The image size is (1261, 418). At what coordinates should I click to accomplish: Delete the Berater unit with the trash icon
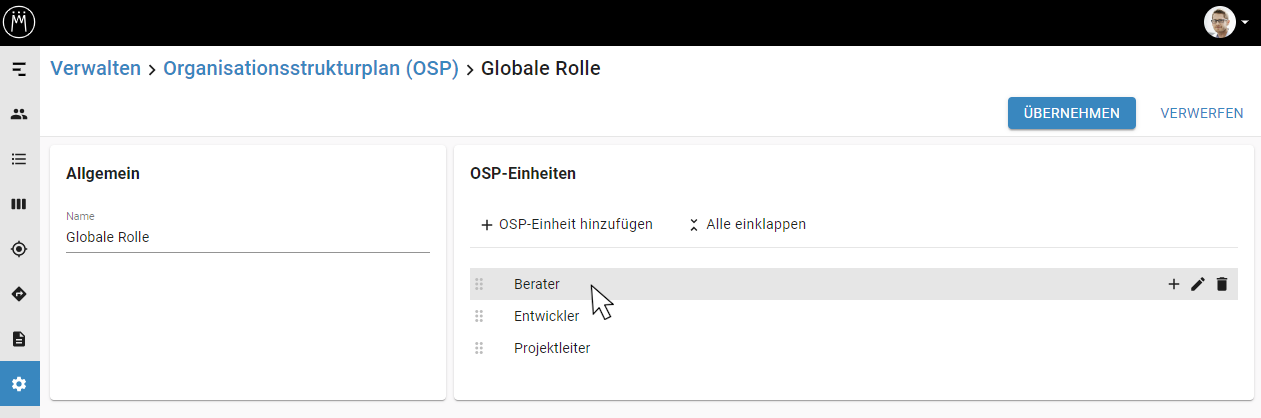1221,284
